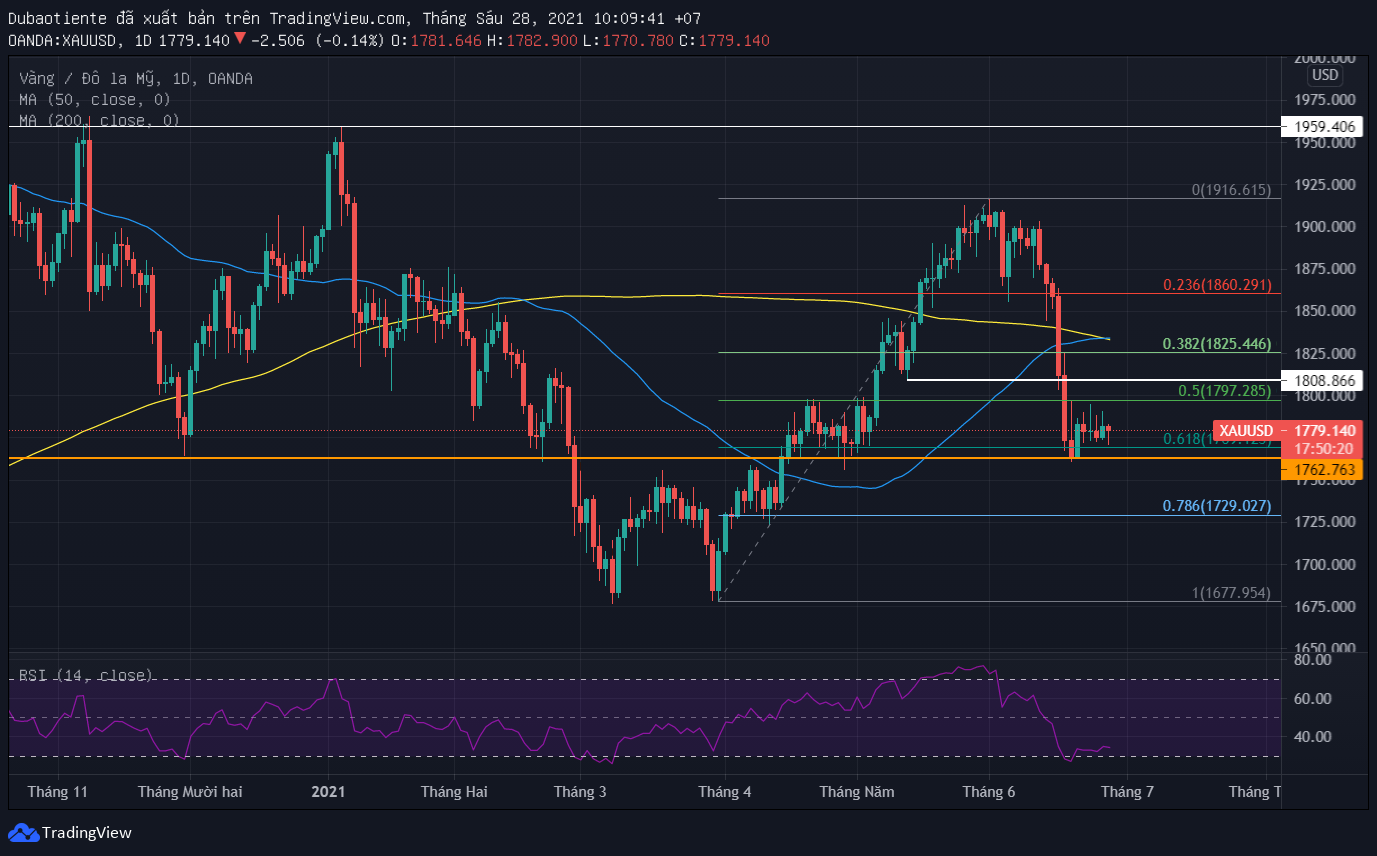
Task: Click the 2000.000 price axis tick
Action: (1324, 58)
